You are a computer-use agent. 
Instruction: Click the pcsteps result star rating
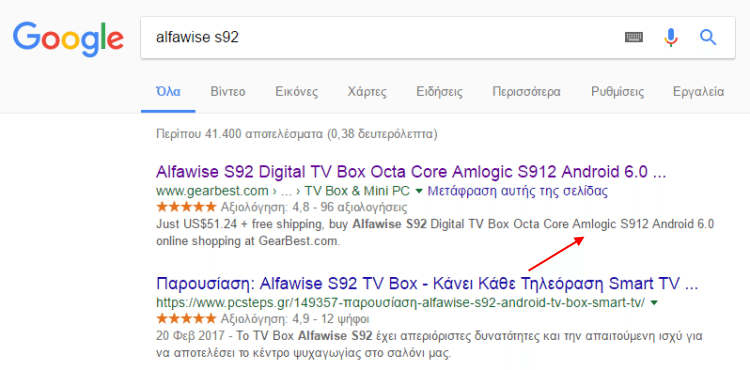click(x=187, y=318)
